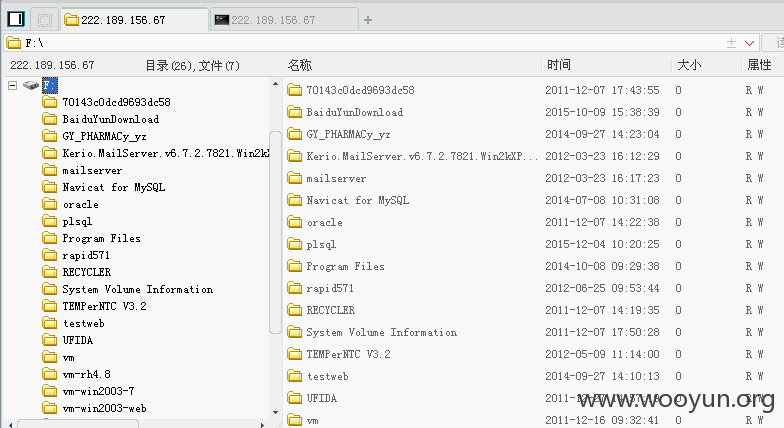
Task: Select Navicat for MySQL name in file list
Action: click(358, 200)
